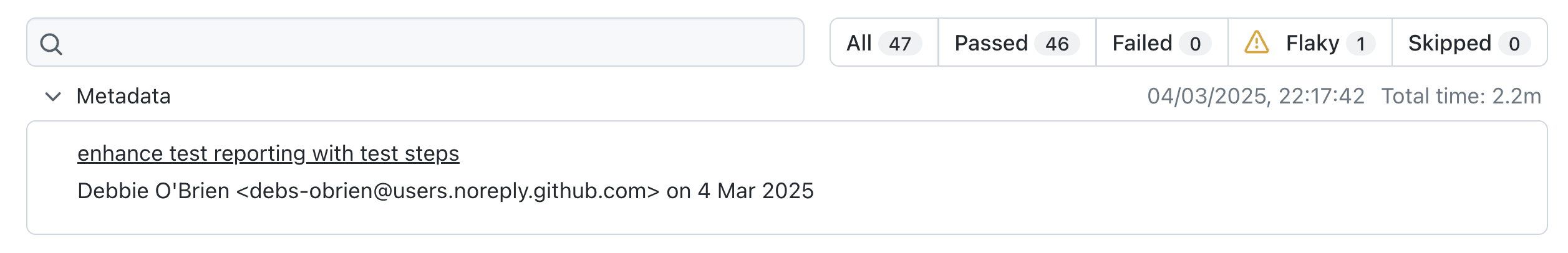
Task: Click the 1 count badge on Flaky
Action: click(1361, 44)
